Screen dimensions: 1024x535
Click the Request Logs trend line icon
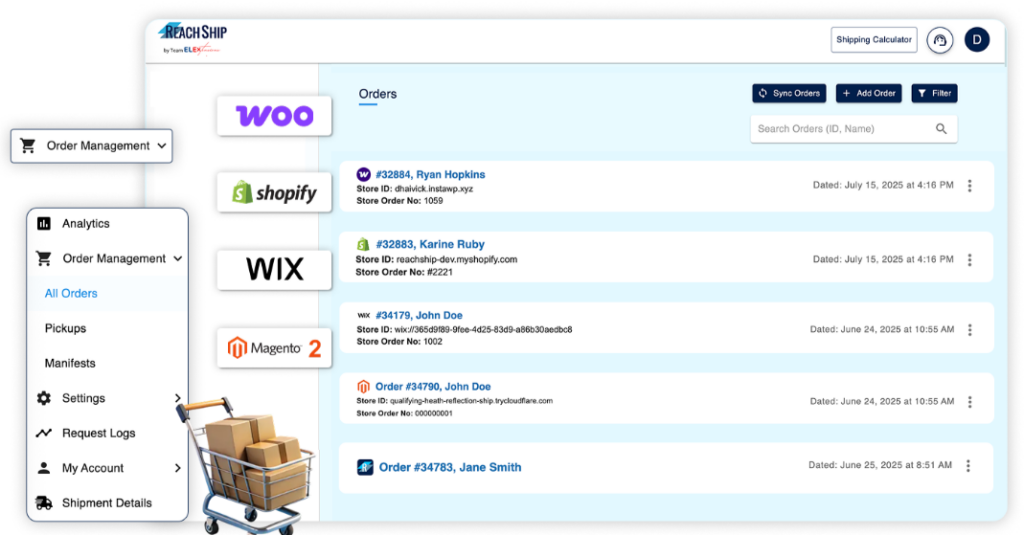tap(44, 433)
